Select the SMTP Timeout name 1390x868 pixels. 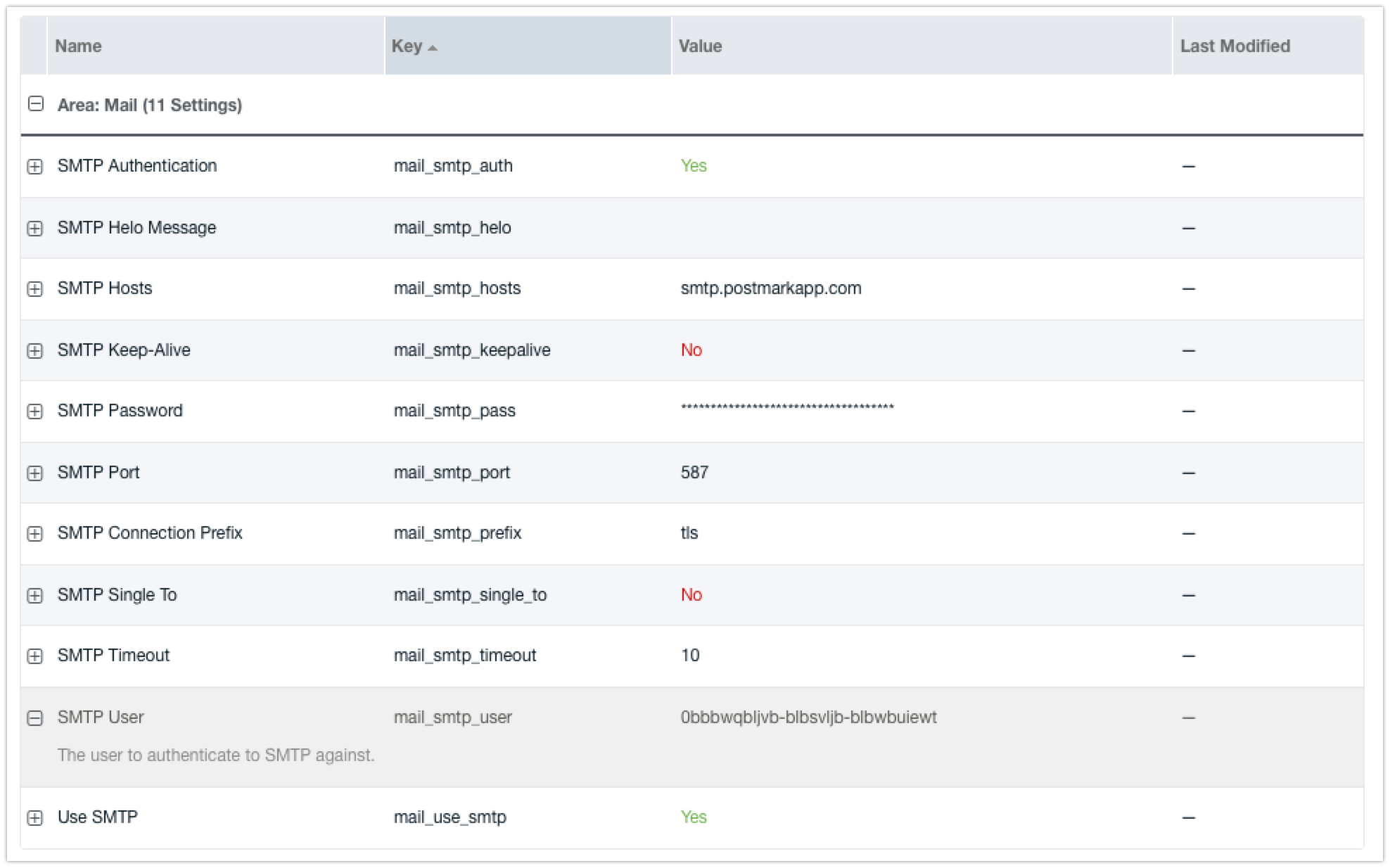(x=113, y=655)
